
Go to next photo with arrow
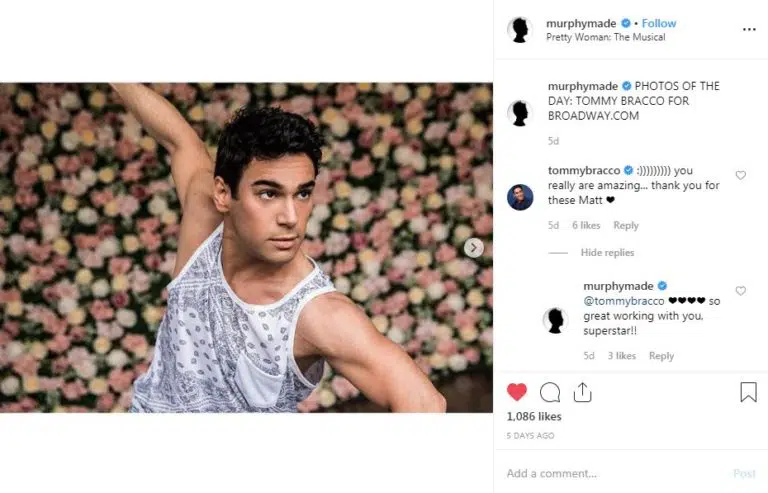[x=474, y=248]
